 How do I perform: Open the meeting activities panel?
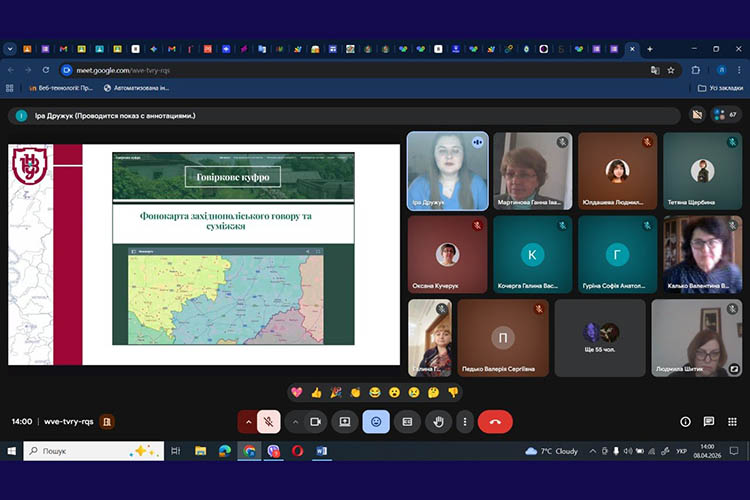pos(733,422)
